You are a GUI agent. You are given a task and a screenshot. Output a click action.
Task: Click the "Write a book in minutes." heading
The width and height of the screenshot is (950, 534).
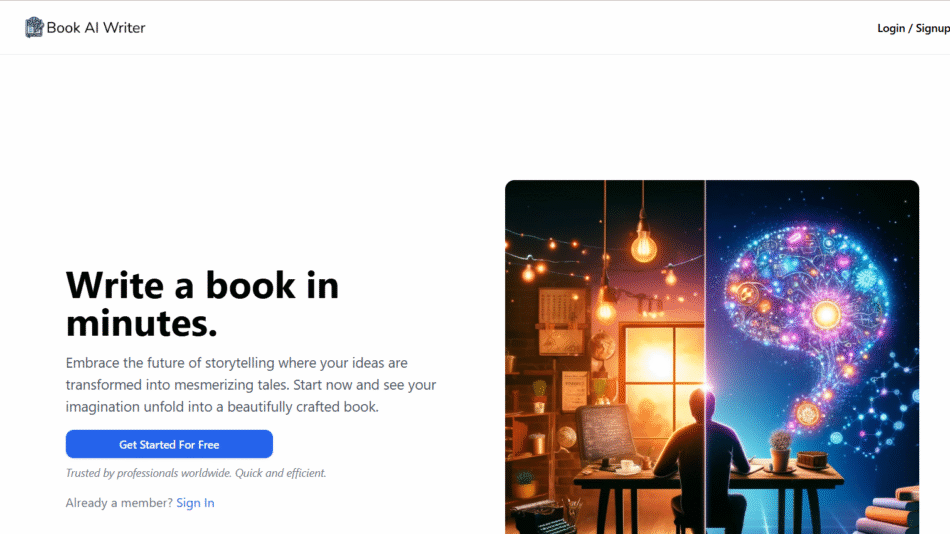(x=202, y=304)
